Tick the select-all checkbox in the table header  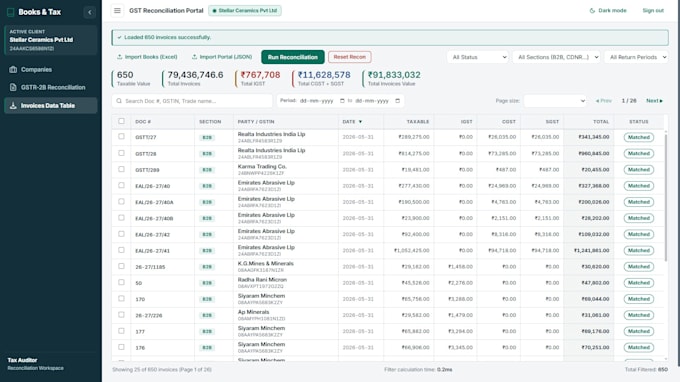121,121
